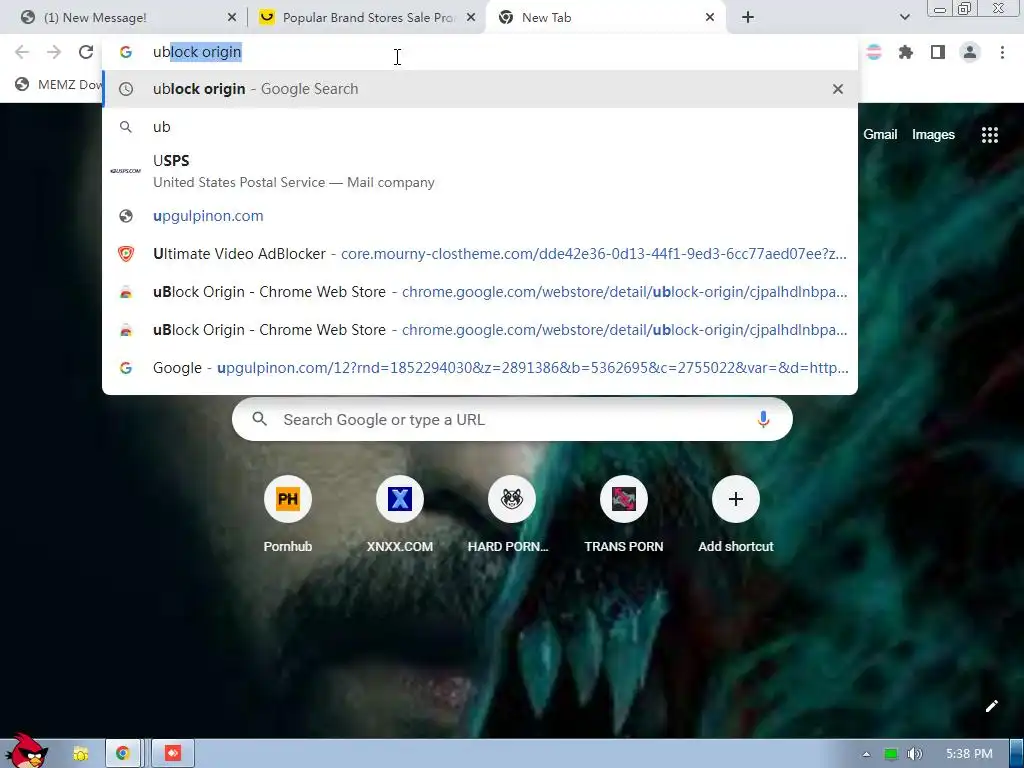
Task: Select the ublock origin Google Search suggestion
Action: (480, 89)
